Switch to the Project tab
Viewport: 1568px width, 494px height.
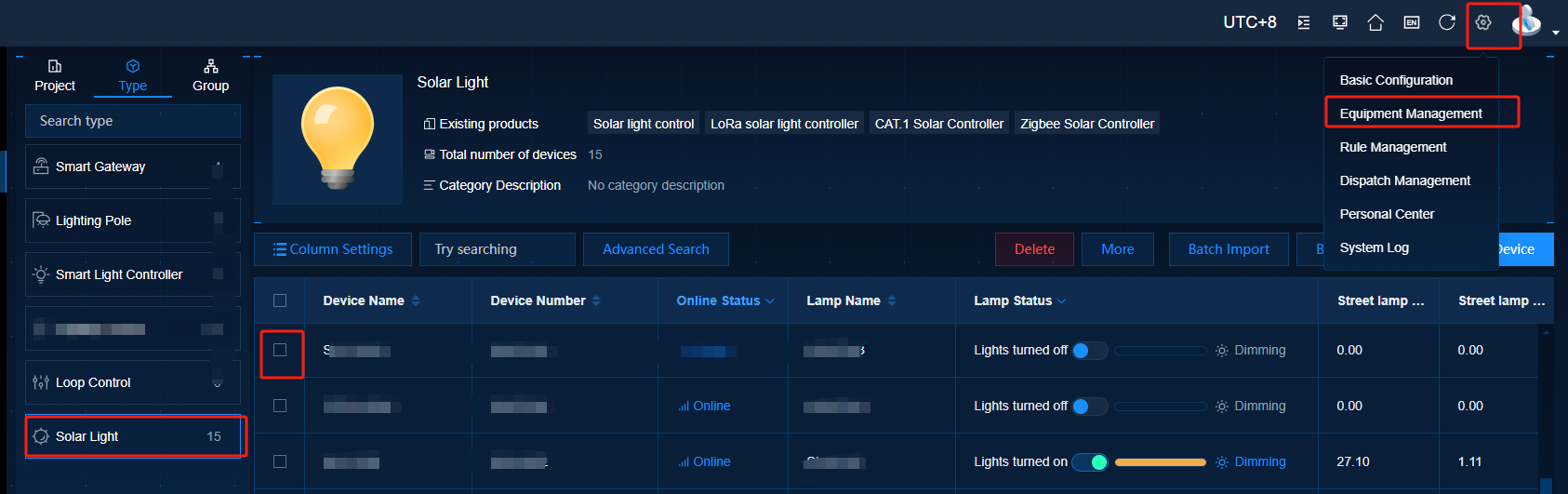[x=55, y=75]
